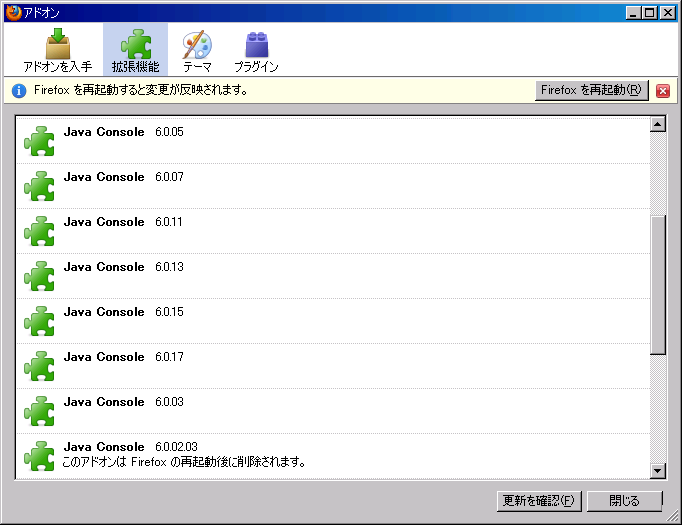
Task: Click puzzle icon of Java Console 6.0.13
Action: click(x=40, y=276)
